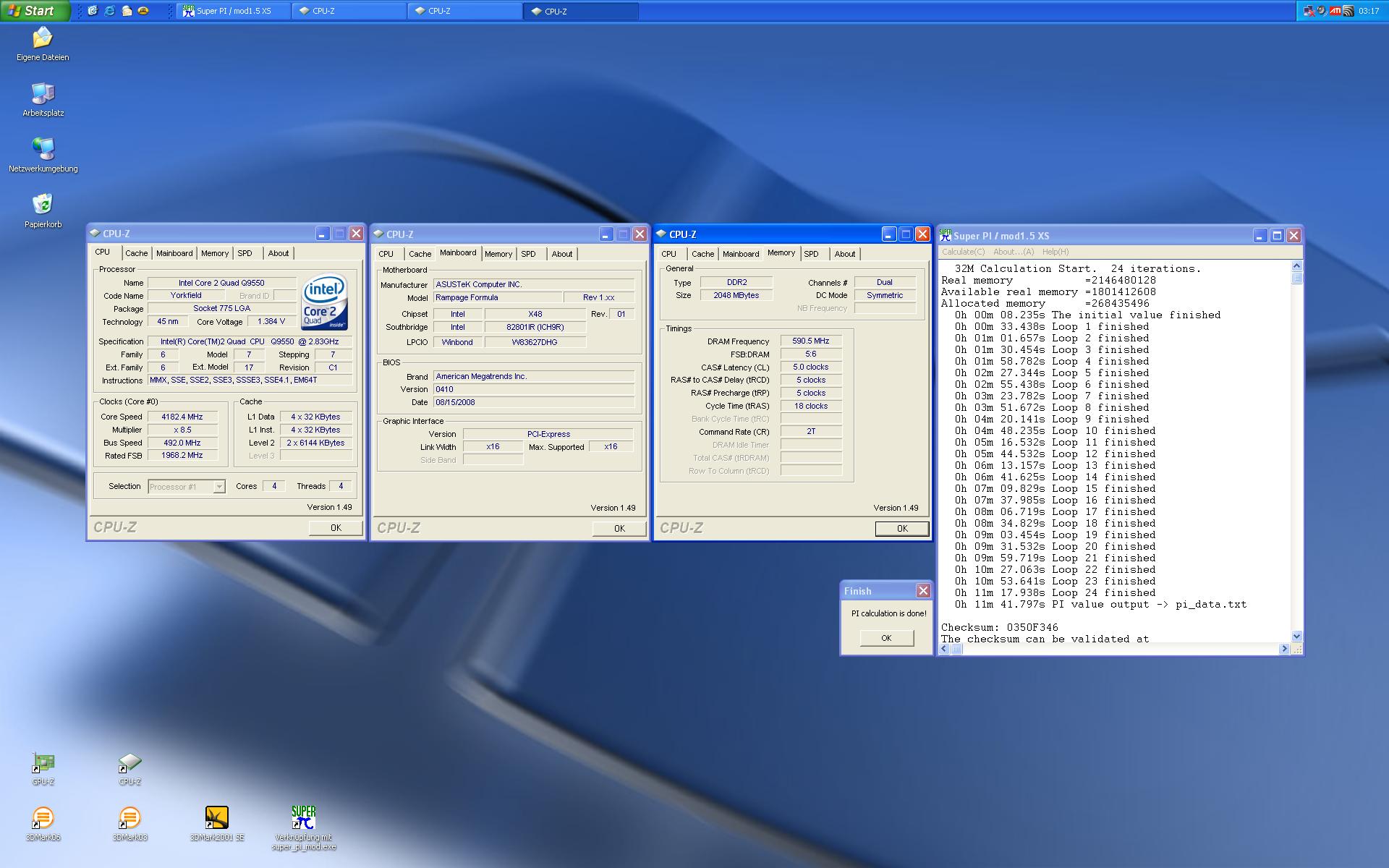Open the Calculate(C) menu in Super PI

click(963, 252)
